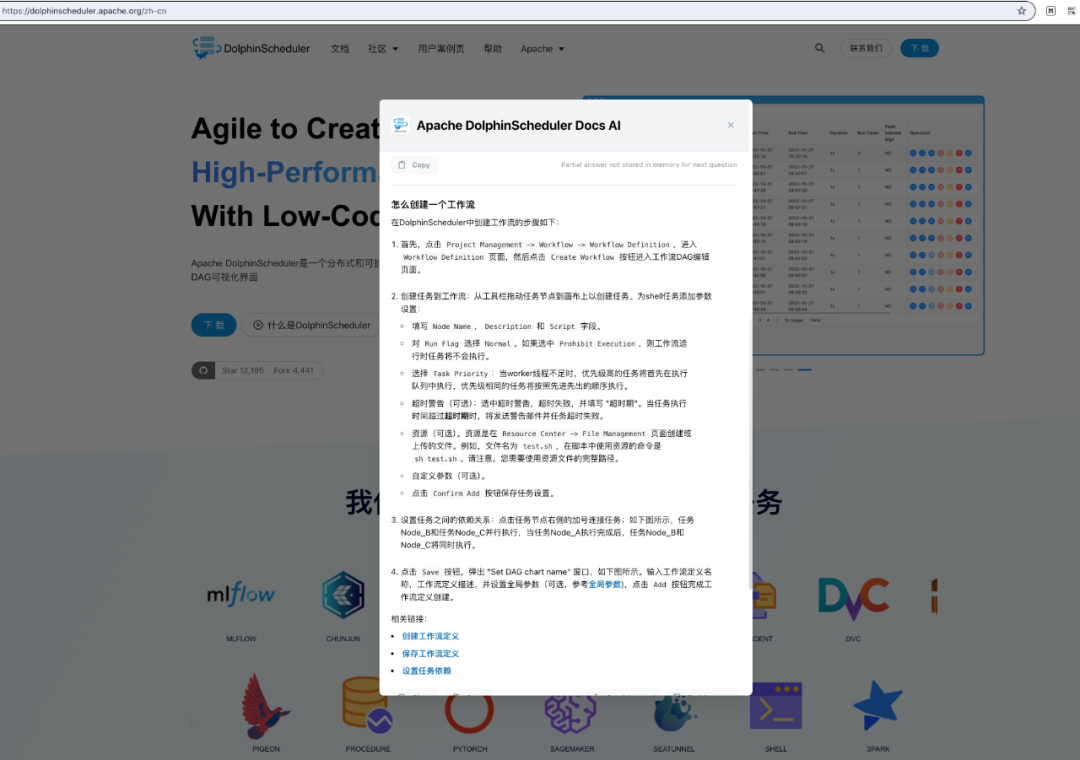Select the SHELL terminal logo
Viewport: 1080px width, 760px height.
[776, 706]
